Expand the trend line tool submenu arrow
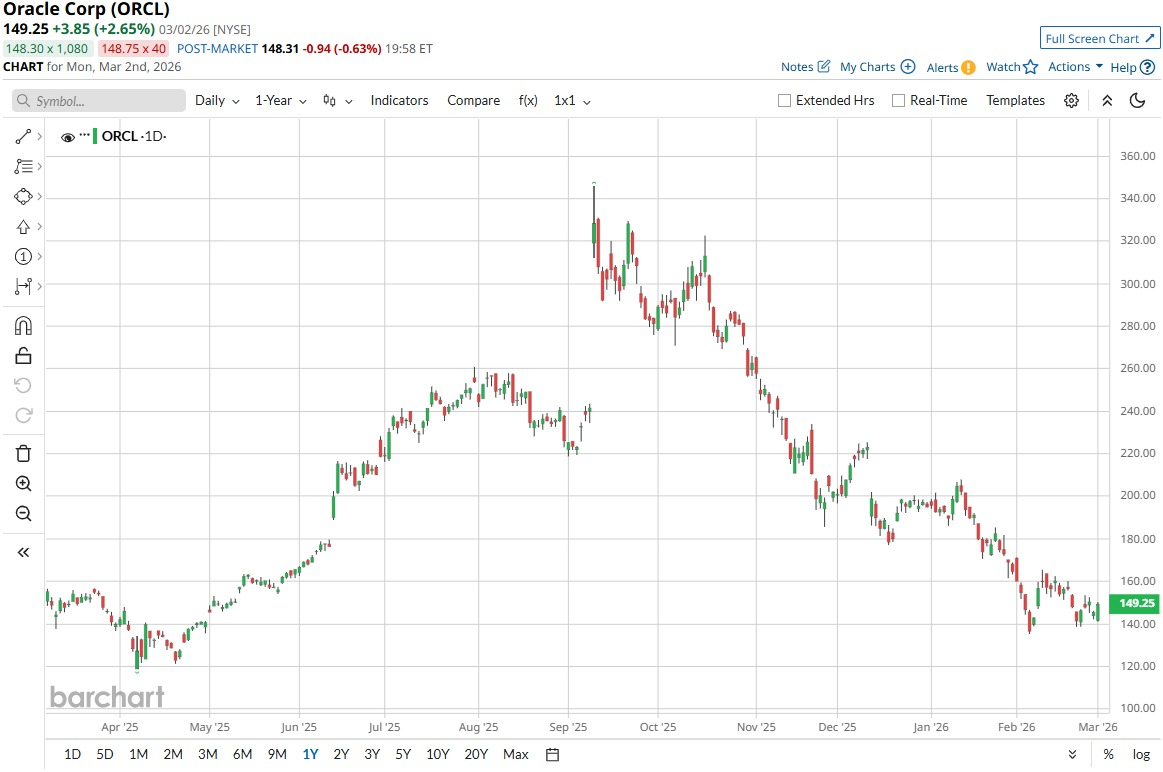The image size is (1163, 772). click(x=39, y=136)
